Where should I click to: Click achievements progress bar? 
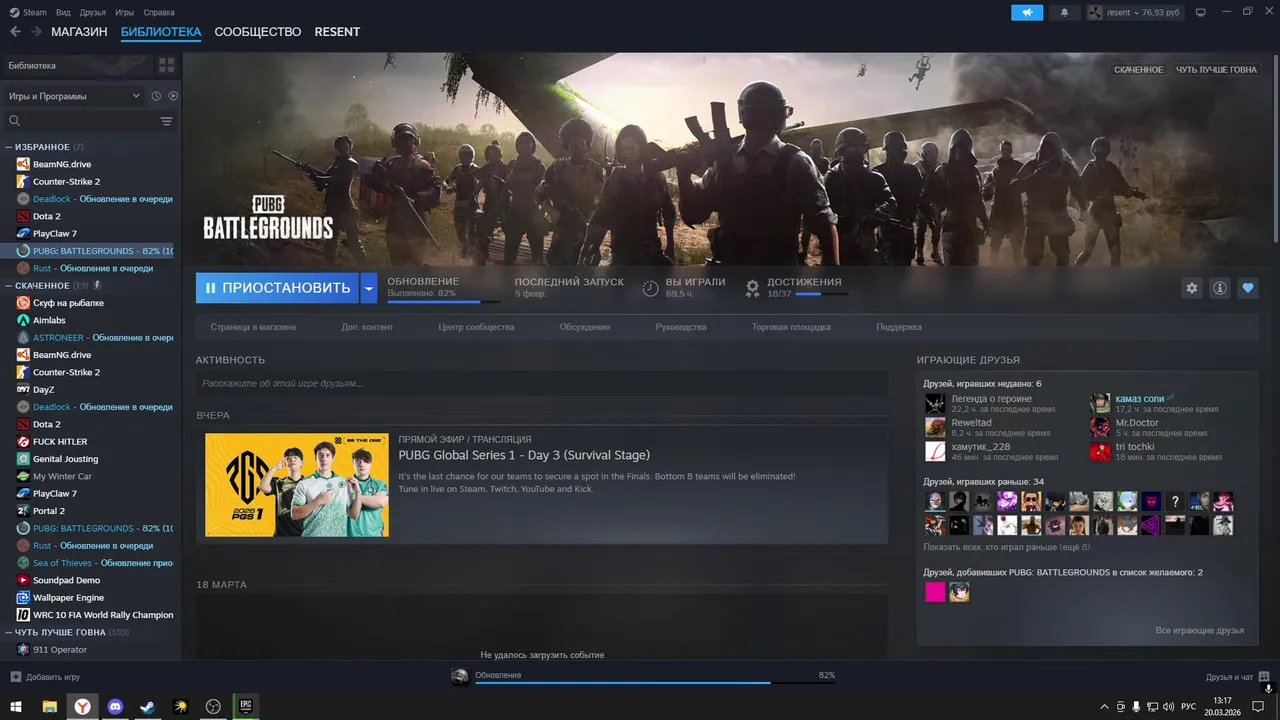click(821, 294)
